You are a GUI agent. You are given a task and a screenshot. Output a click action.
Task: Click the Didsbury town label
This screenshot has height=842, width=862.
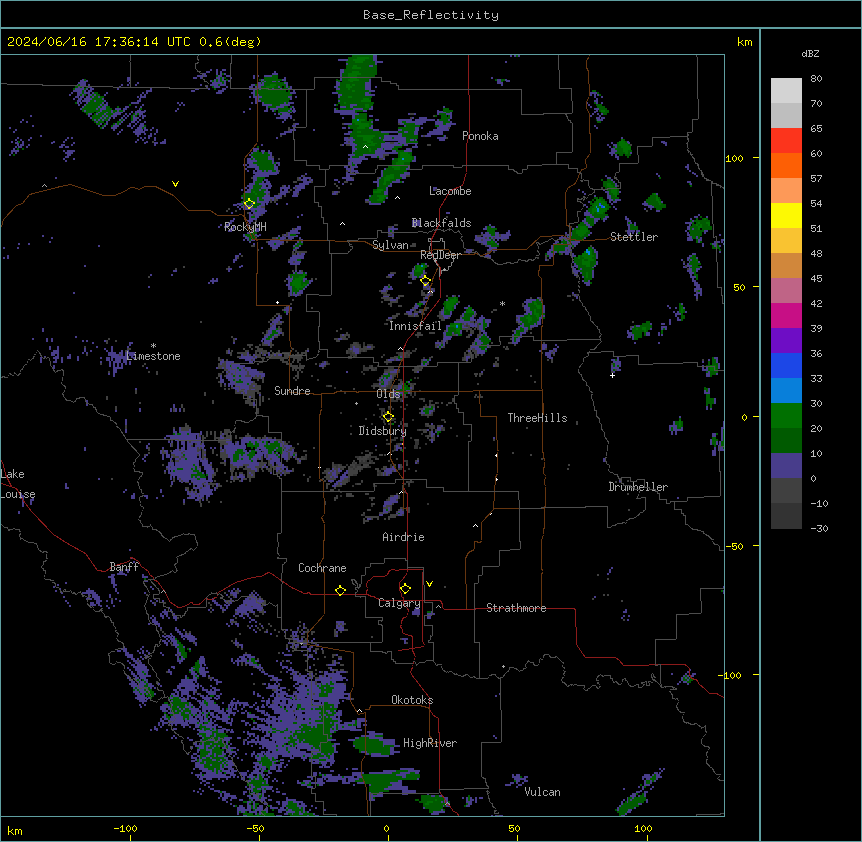coord(382,431)
